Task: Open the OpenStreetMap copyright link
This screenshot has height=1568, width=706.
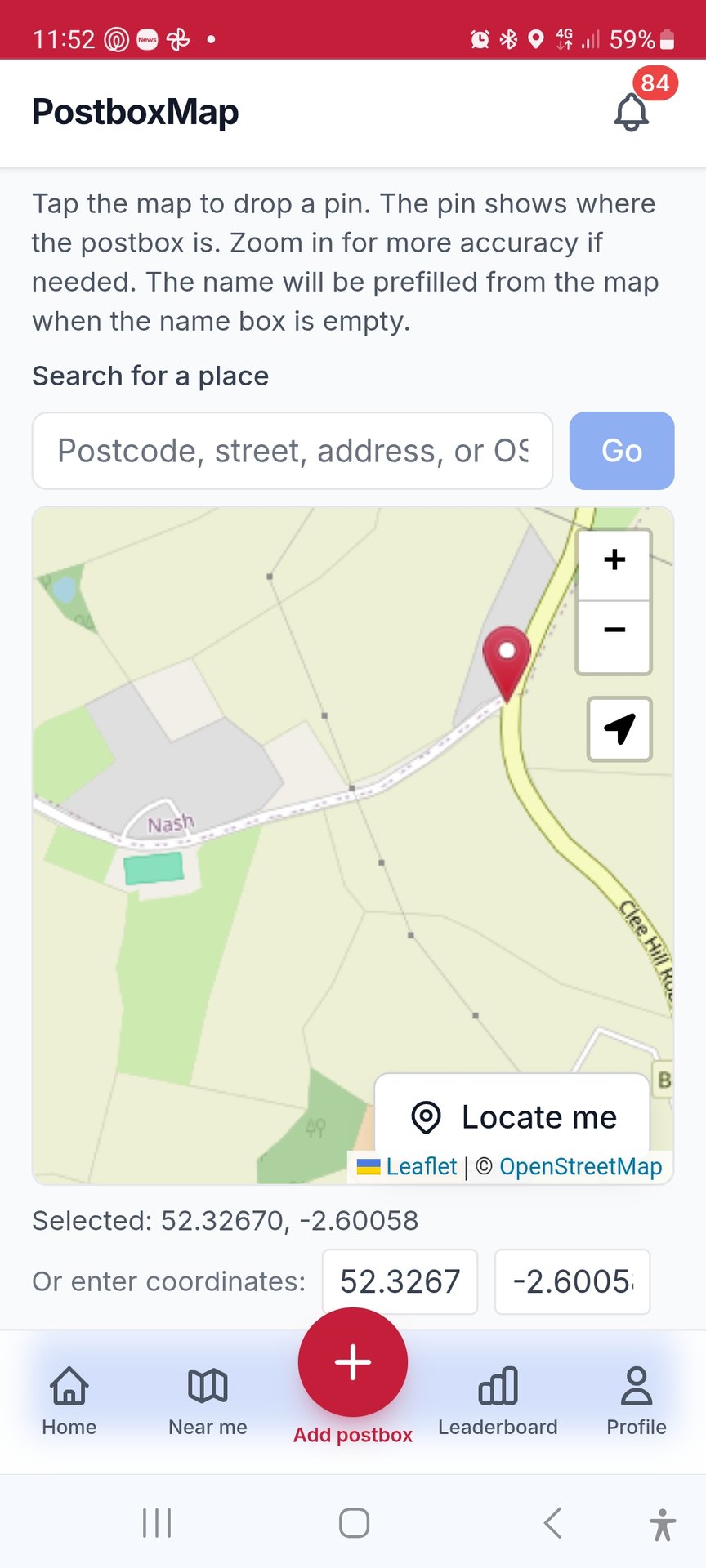Action: pyautogui.click(x=580, y=1167)
